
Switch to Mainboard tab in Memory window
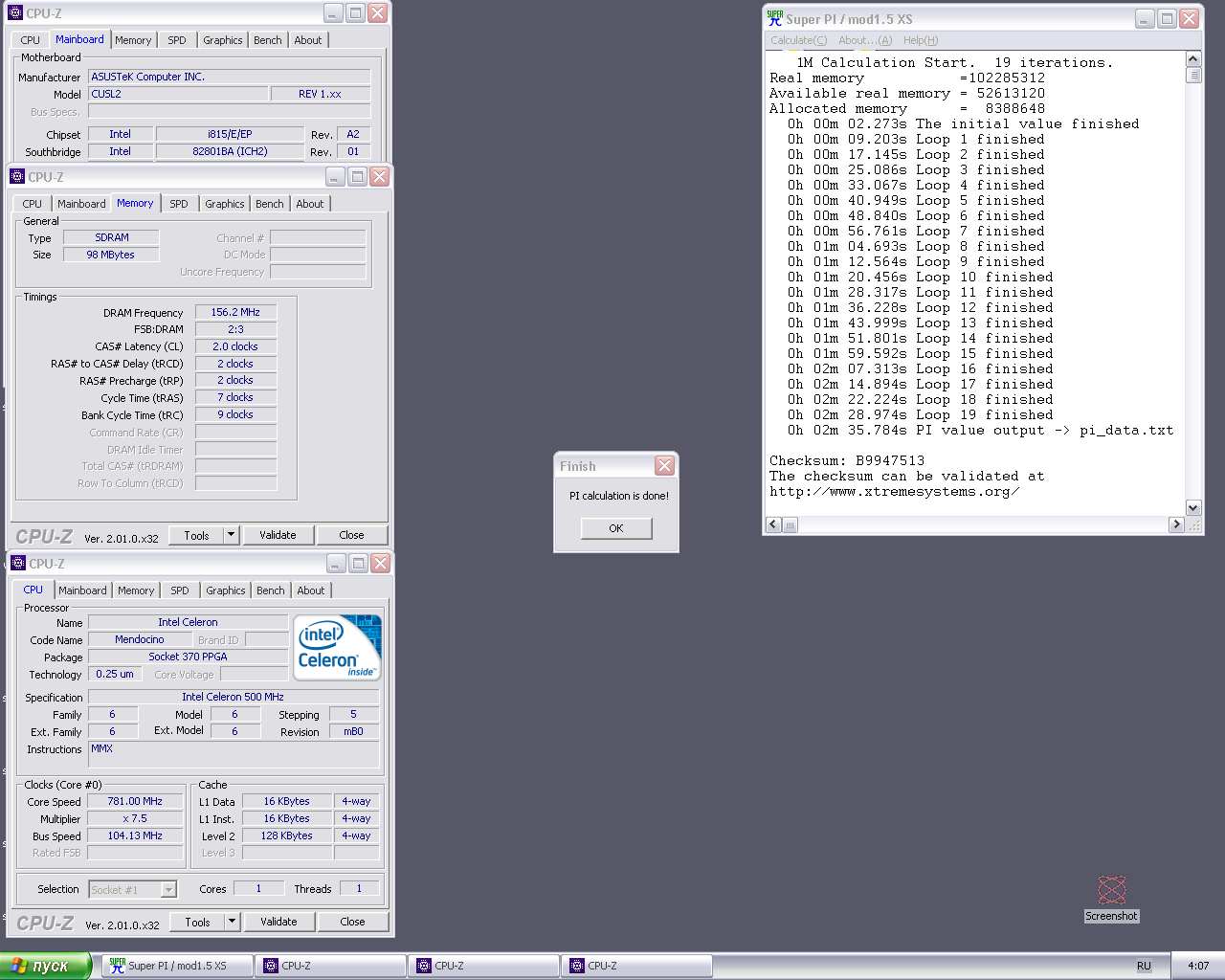(x=81, y=204)
